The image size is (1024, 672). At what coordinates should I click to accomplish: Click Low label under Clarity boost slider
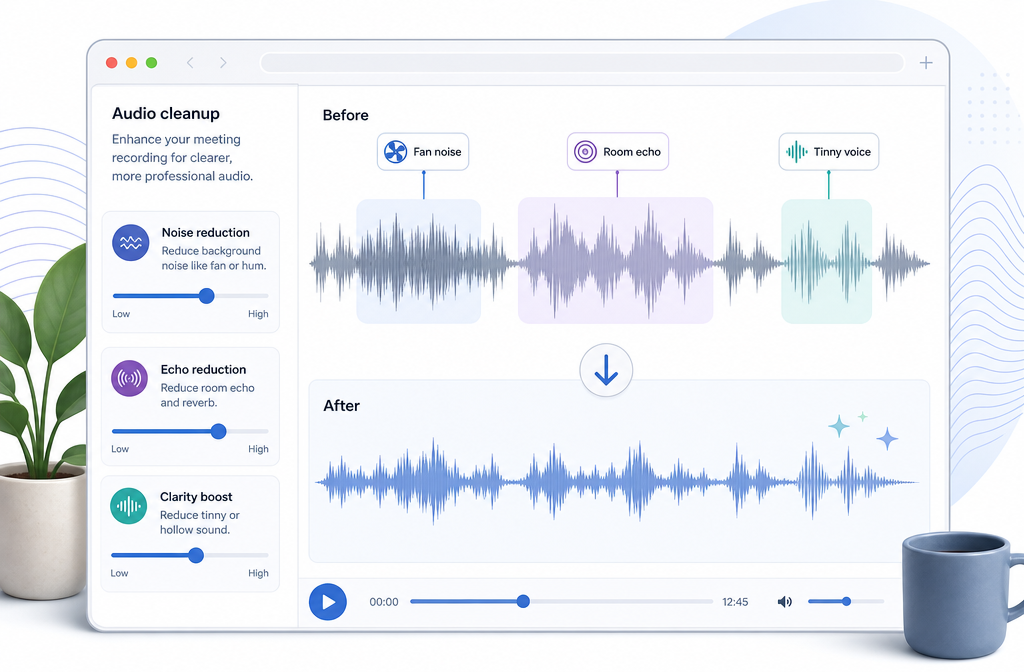click(119, 573)
